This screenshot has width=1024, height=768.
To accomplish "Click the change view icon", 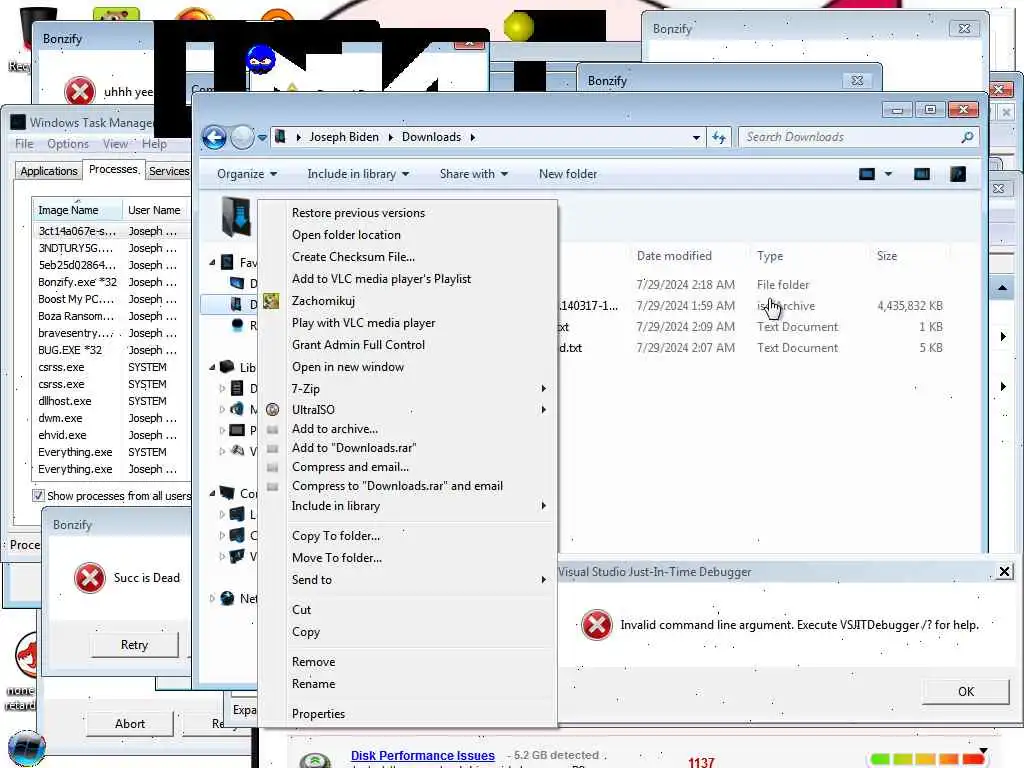I will tap(867, 174).
